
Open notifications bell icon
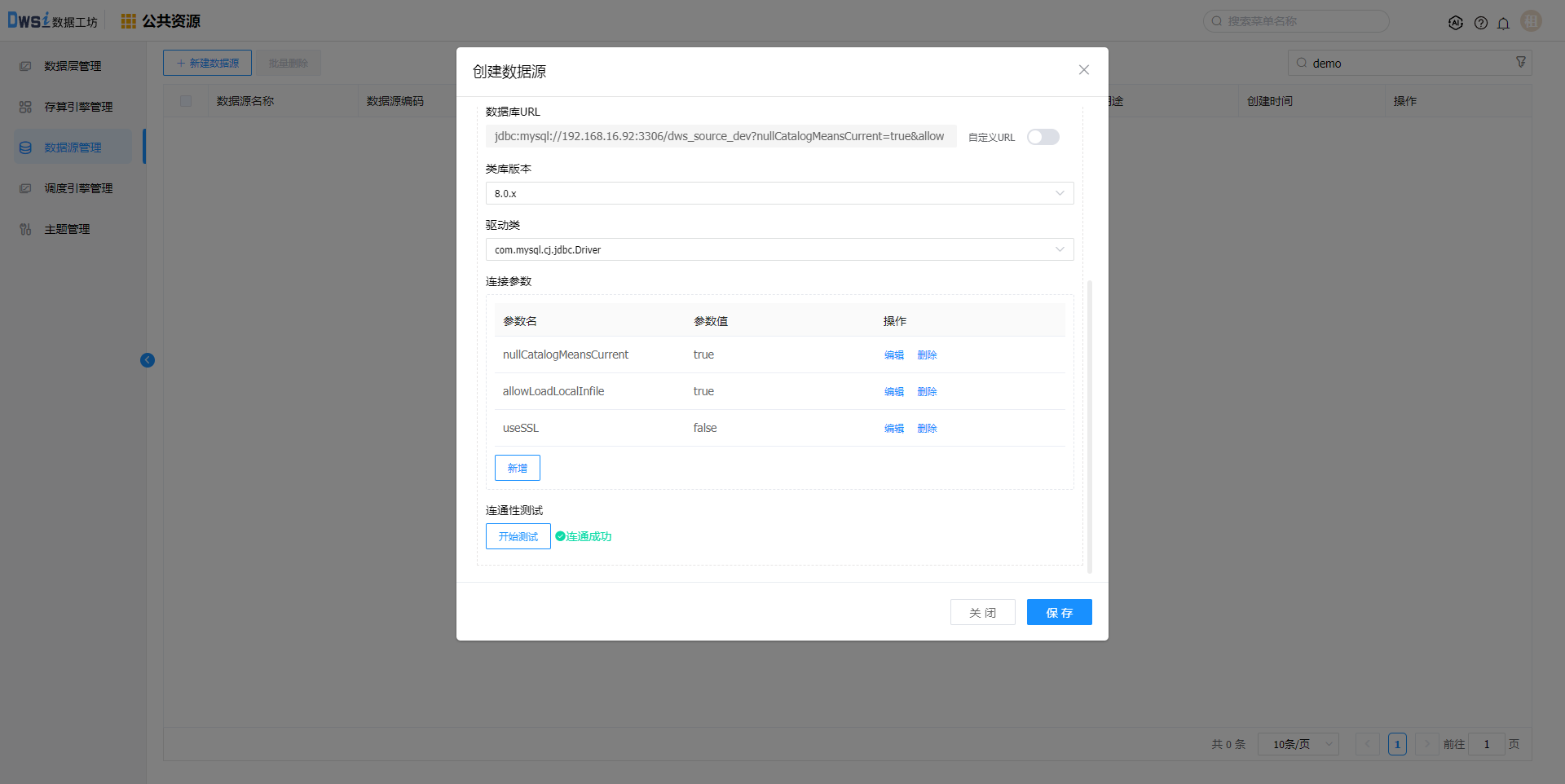[1503, 23]
